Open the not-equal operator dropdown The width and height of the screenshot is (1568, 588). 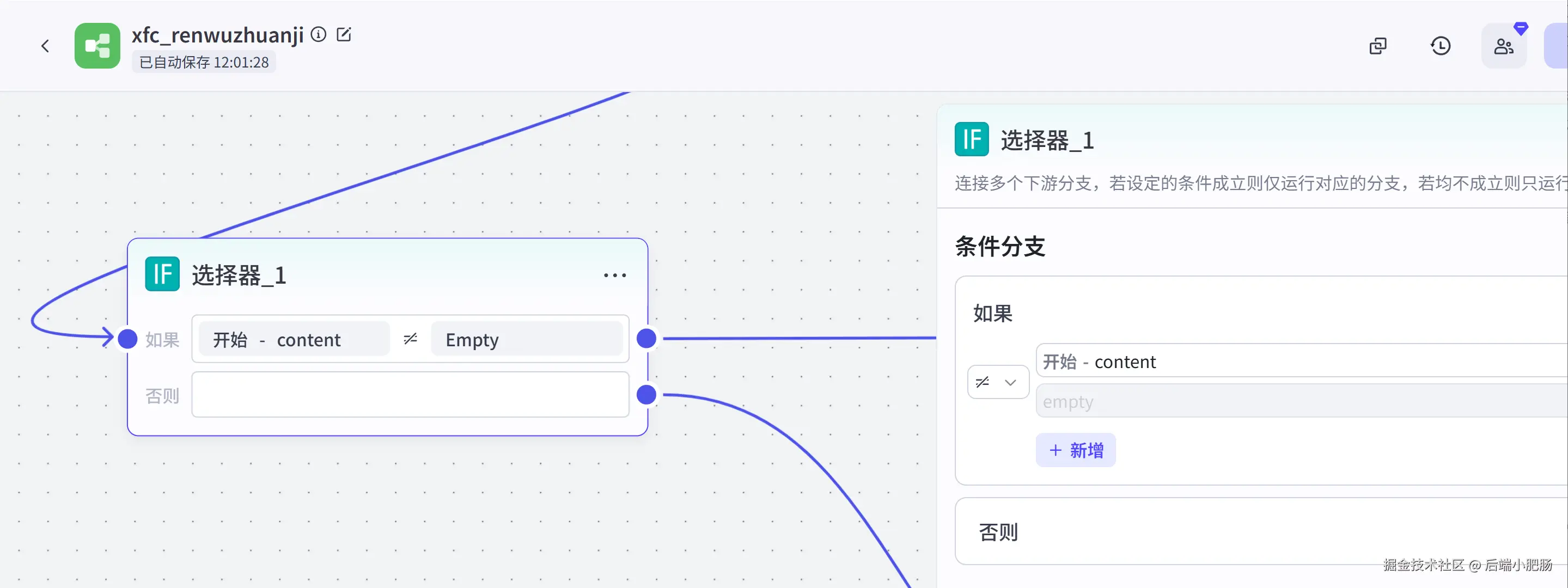998,382
